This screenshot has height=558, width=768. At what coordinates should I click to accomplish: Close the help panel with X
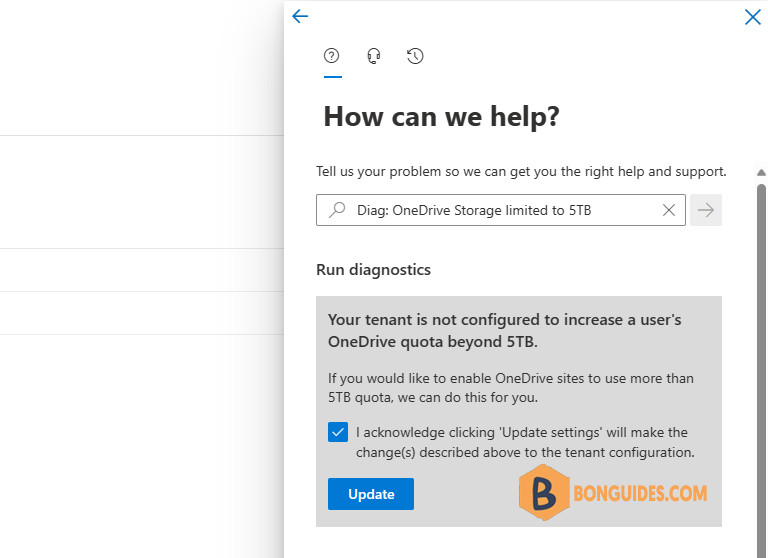click(752, 17)
